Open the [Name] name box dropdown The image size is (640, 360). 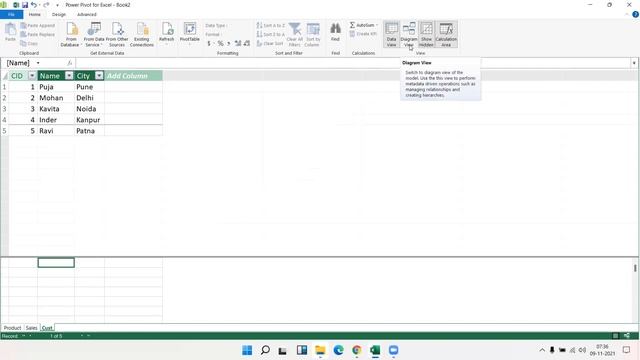38,63
